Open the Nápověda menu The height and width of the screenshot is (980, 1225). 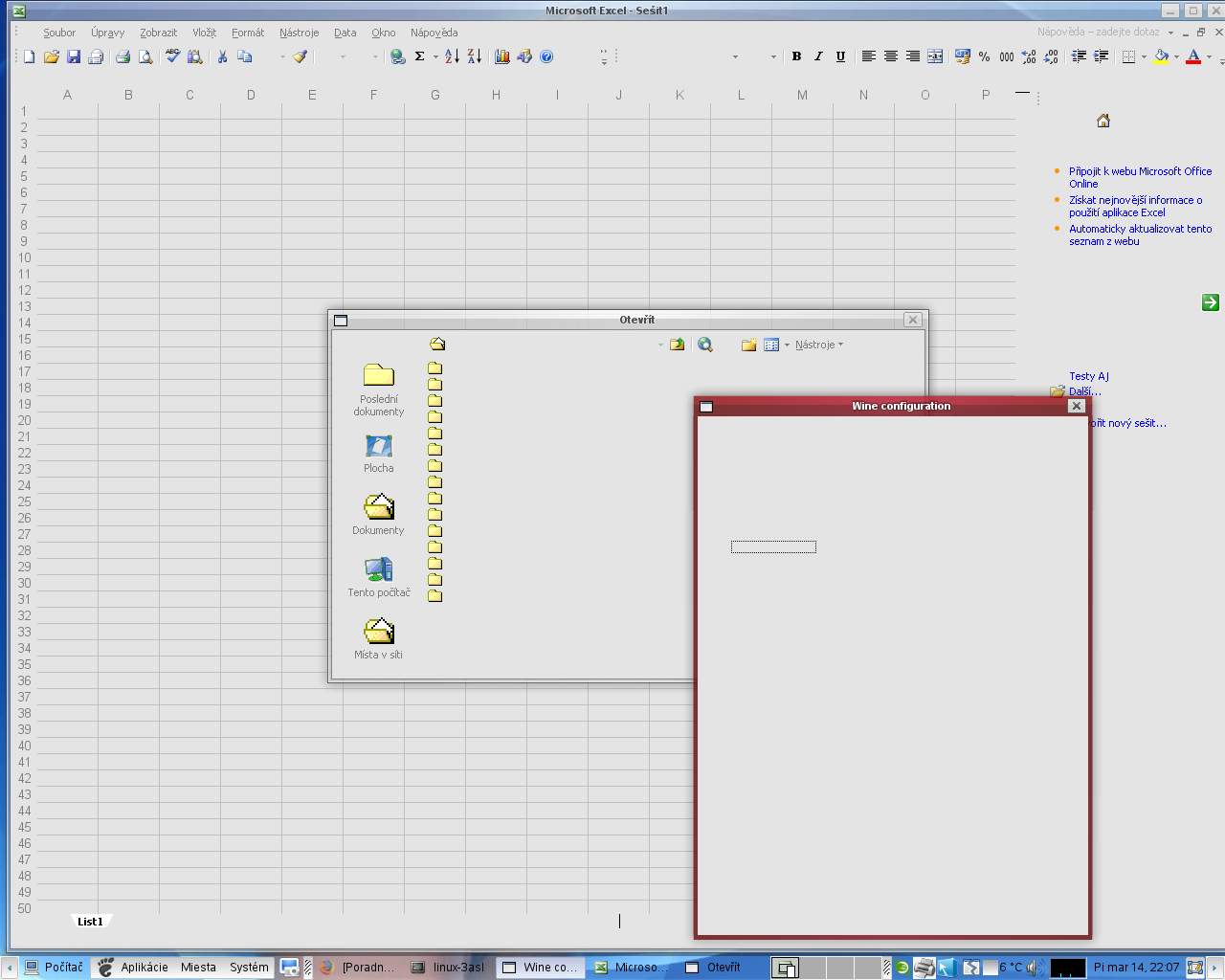pyautogui.click(x=434, y=33)
